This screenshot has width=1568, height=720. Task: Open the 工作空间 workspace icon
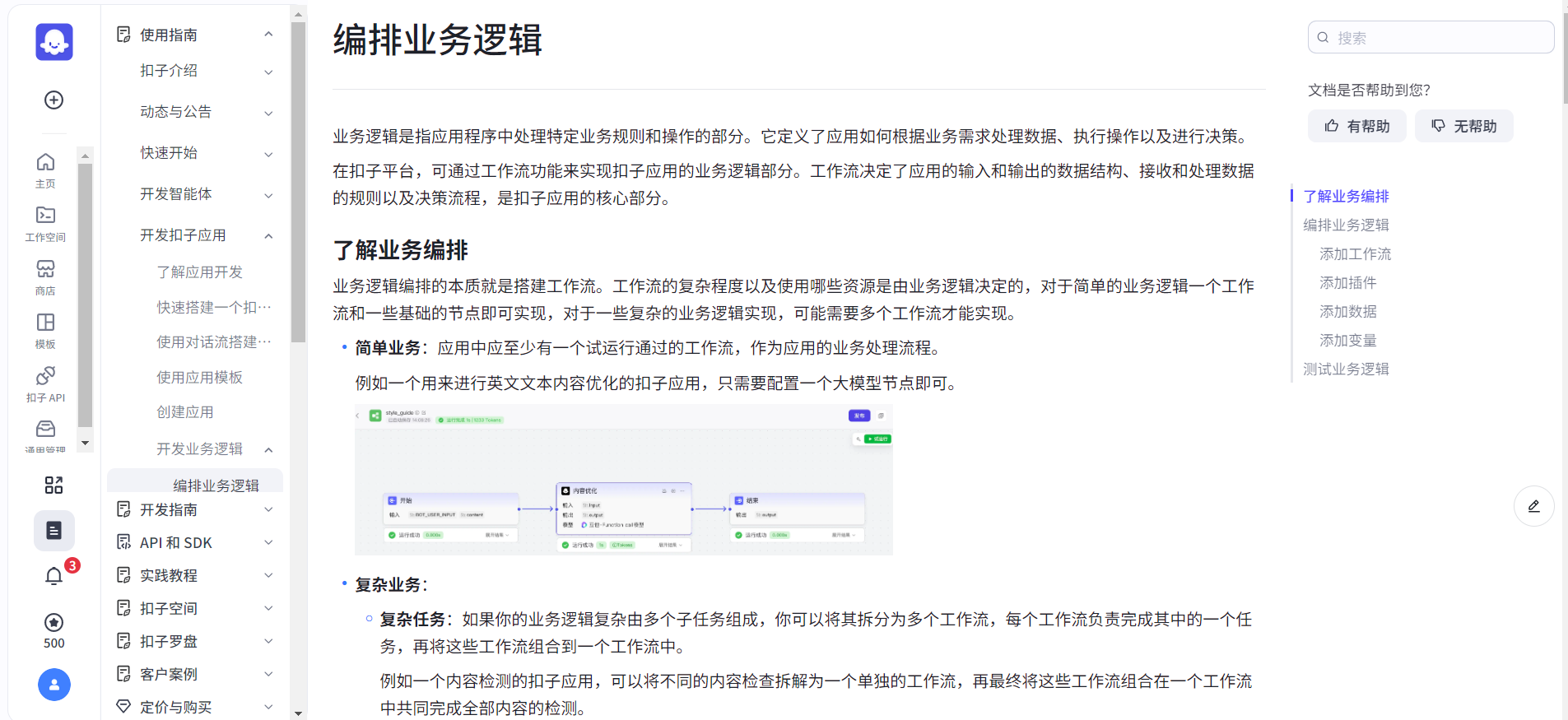pos(46,223)
